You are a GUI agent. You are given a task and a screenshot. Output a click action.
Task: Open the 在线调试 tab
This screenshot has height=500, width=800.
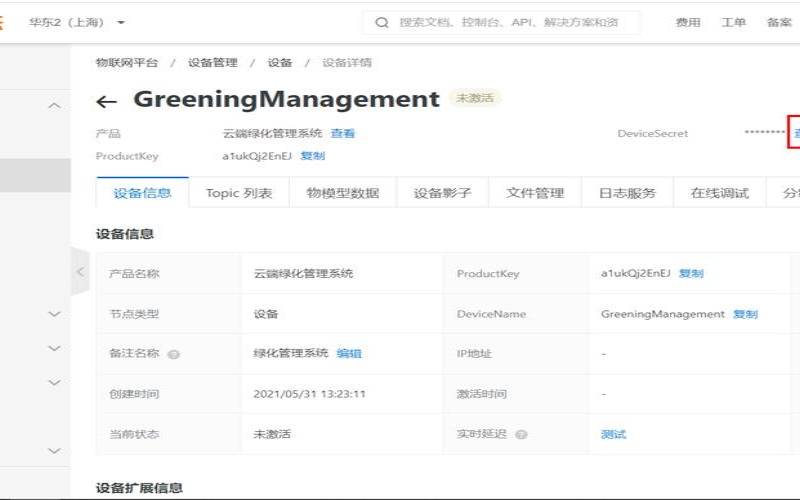click(x=719, y=193)
